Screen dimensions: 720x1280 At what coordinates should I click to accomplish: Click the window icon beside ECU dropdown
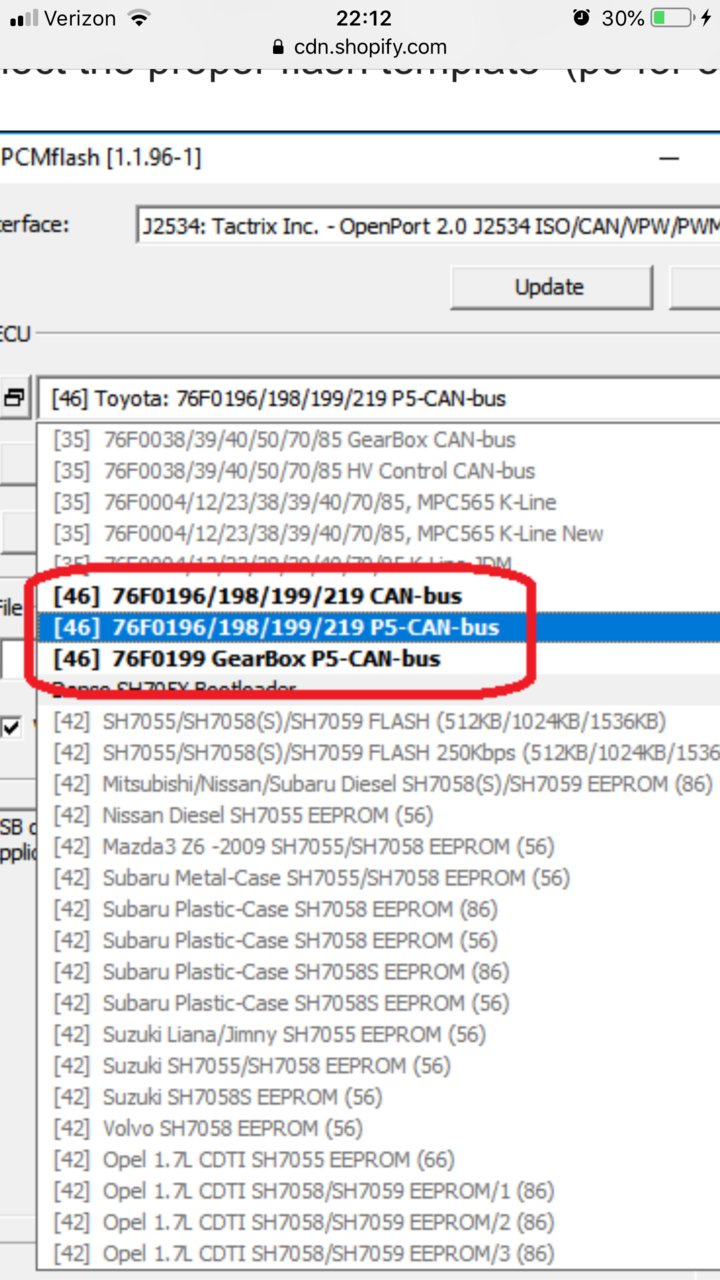(14, 398)
